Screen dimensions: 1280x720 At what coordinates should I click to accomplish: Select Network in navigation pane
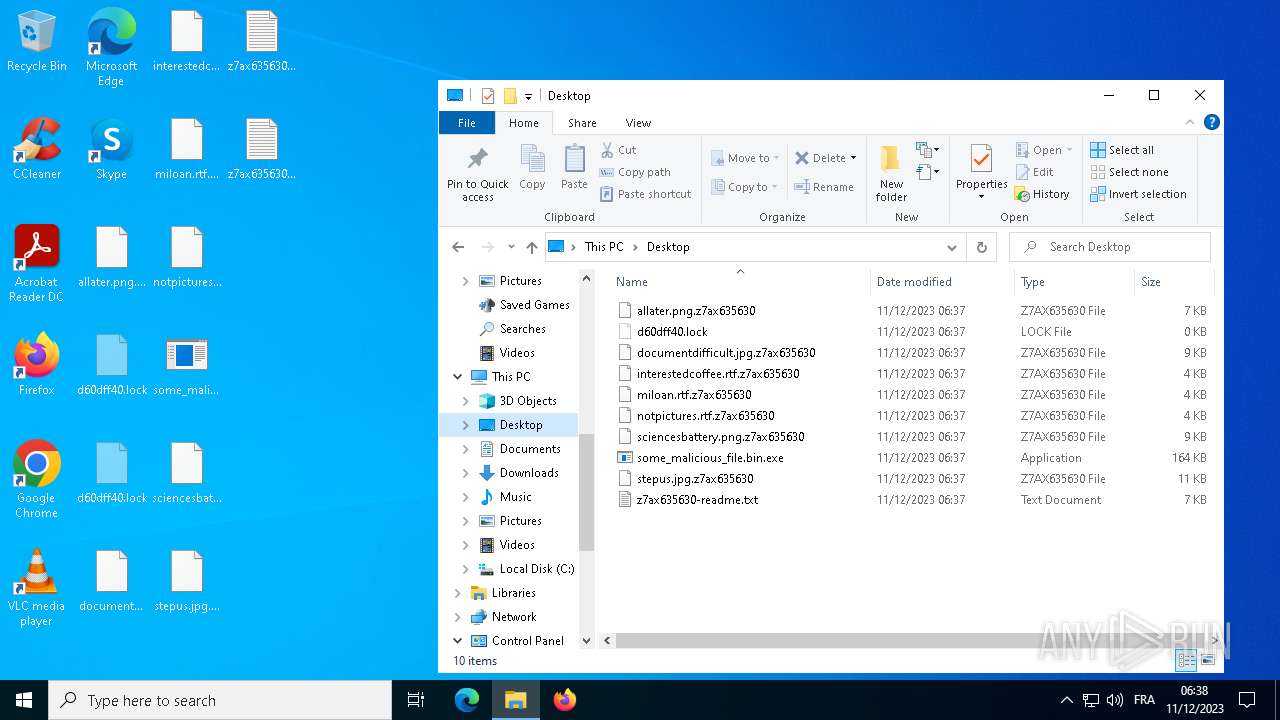pyautogui.click(x=514, y=617)
